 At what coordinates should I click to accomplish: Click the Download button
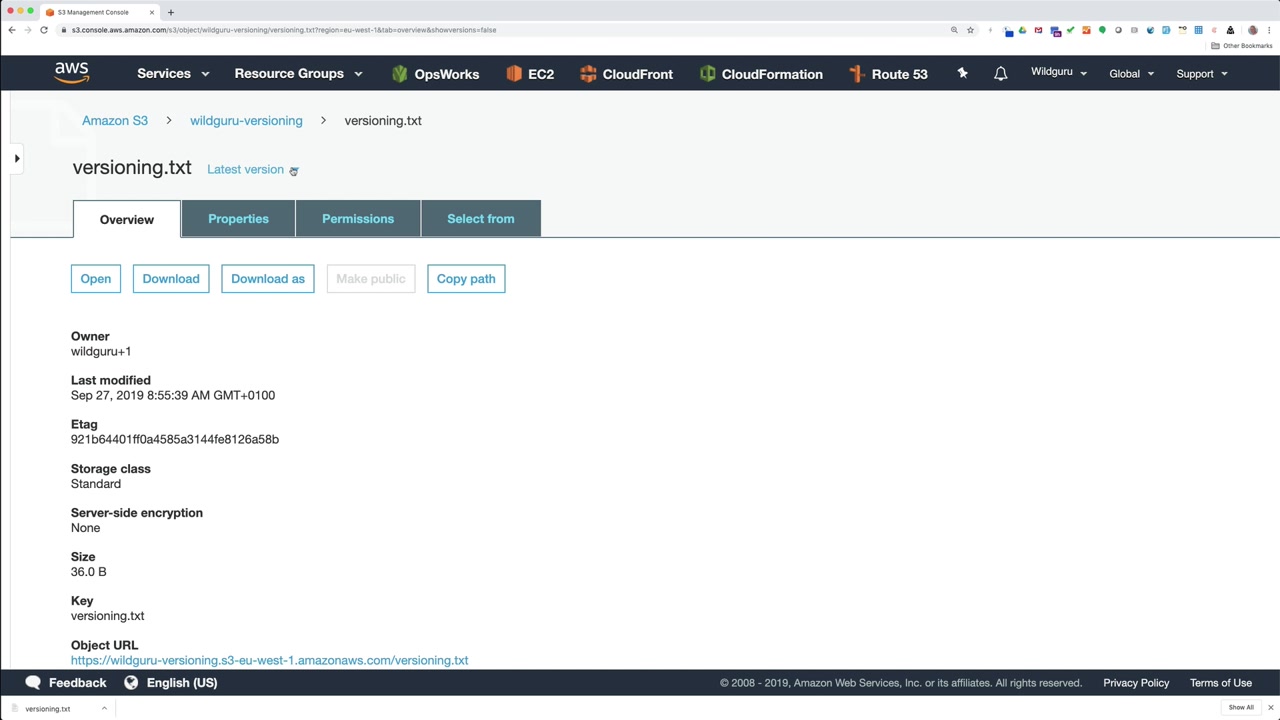point(171,279)
